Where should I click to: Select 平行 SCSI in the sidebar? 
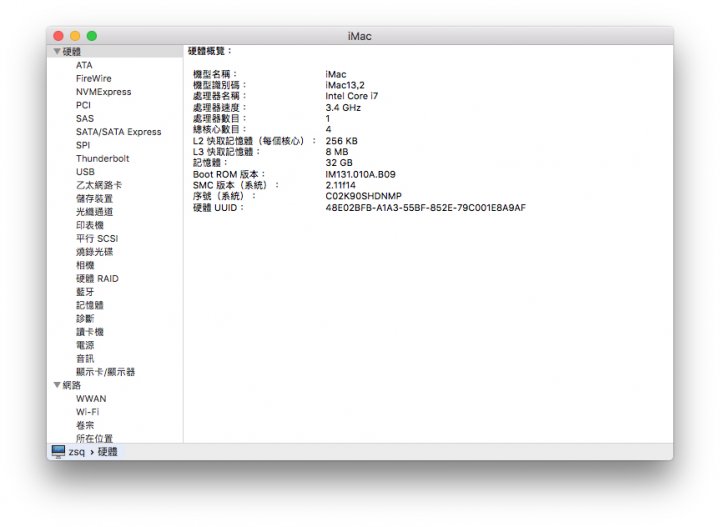pyautogui.click(x=97, y=238)
